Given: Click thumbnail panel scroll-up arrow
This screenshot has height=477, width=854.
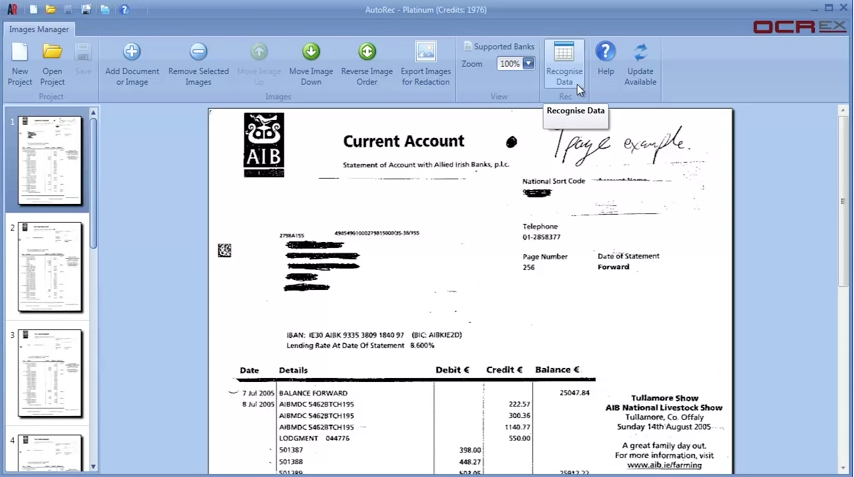Looking at the screenshot, I should click(x=93, y=113).
